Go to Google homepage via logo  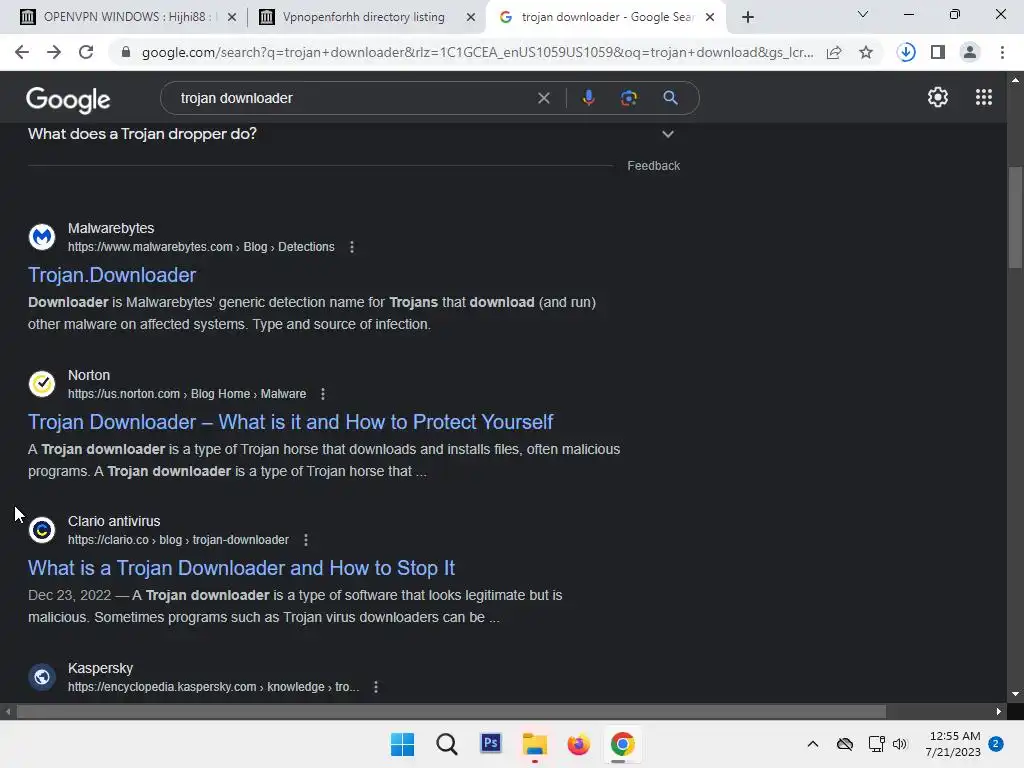[68, 99]
